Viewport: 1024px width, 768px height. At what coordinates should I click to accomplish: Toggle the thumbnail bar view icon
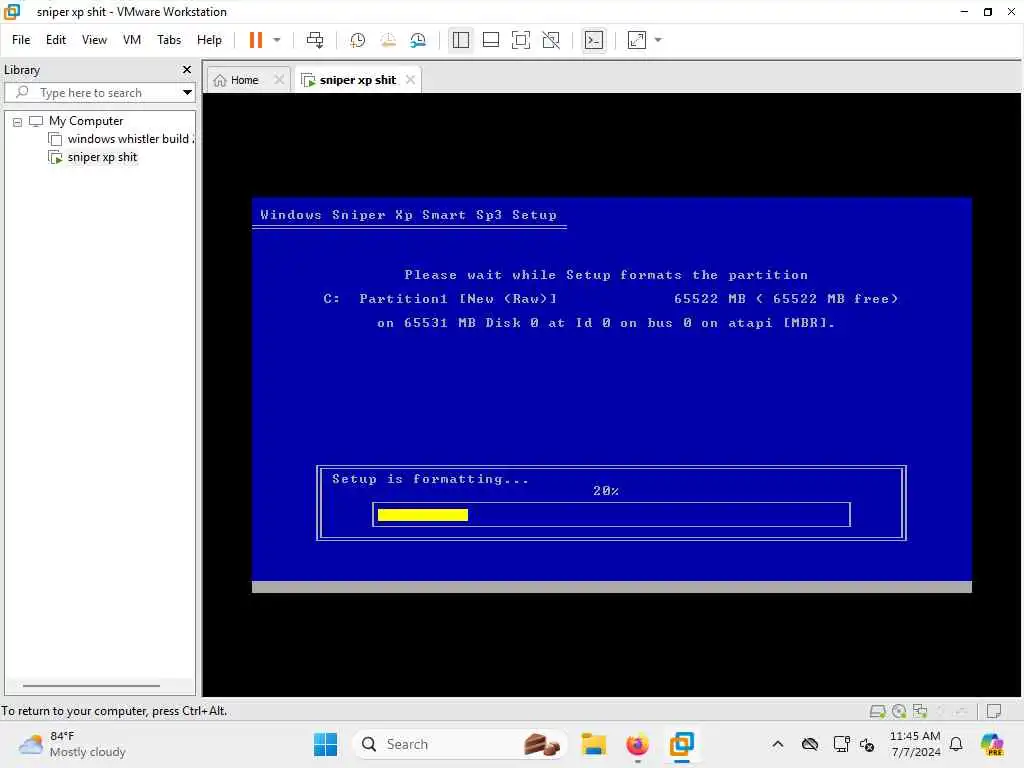click(490, 40)
